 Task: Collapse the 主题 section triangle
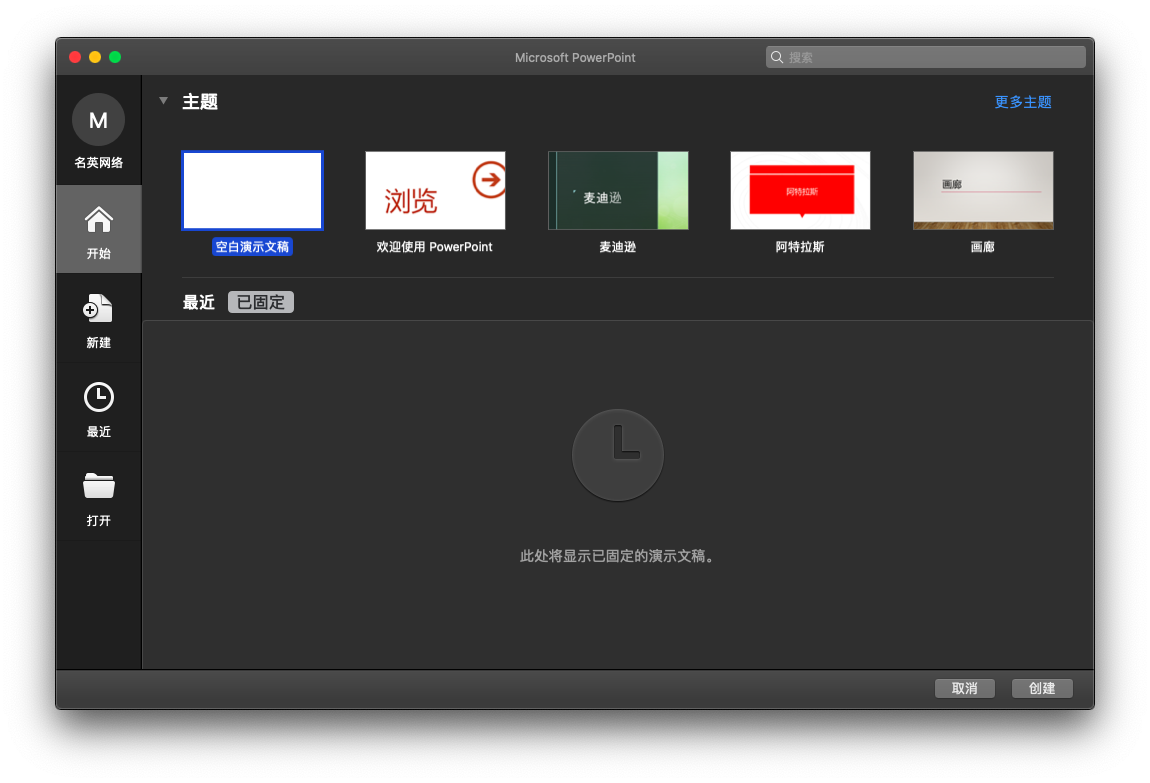coord(164,101)
